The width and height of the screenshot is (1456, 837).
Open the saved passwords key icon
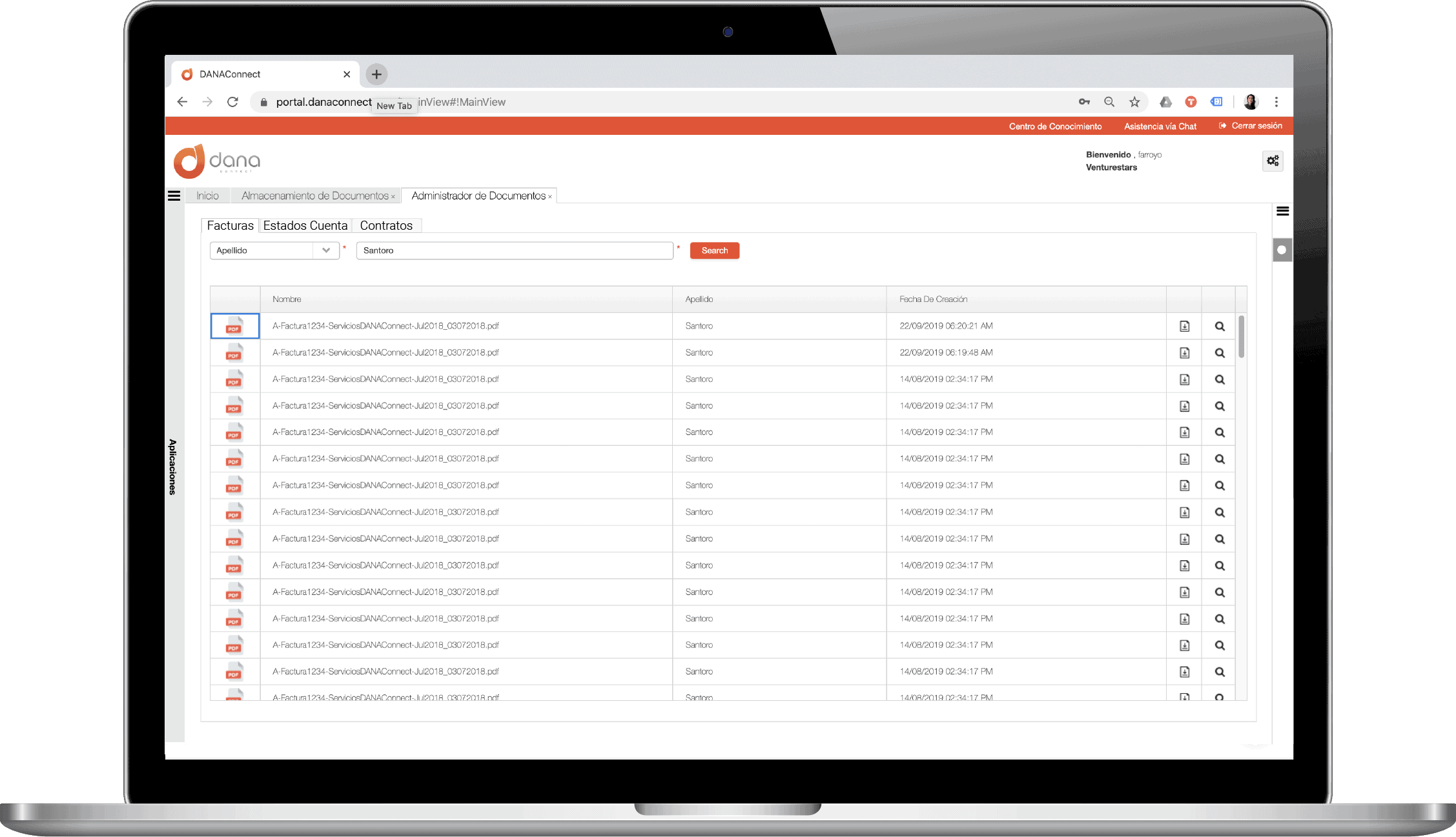pyautogui.click(x=1084, y=102)
